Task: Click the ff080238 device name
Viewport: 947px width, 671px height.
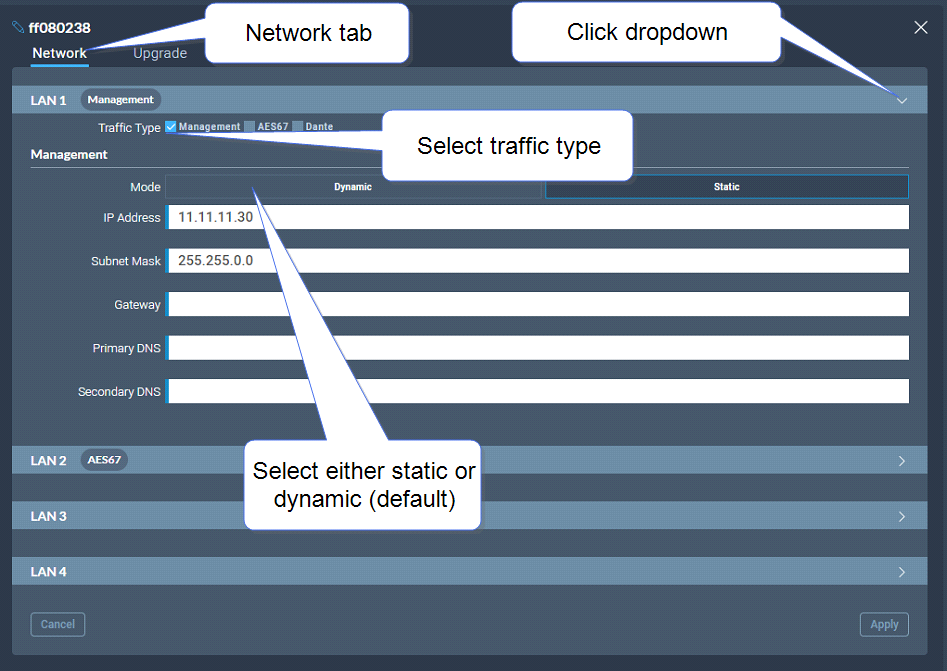Action: (x=59, y=28)
